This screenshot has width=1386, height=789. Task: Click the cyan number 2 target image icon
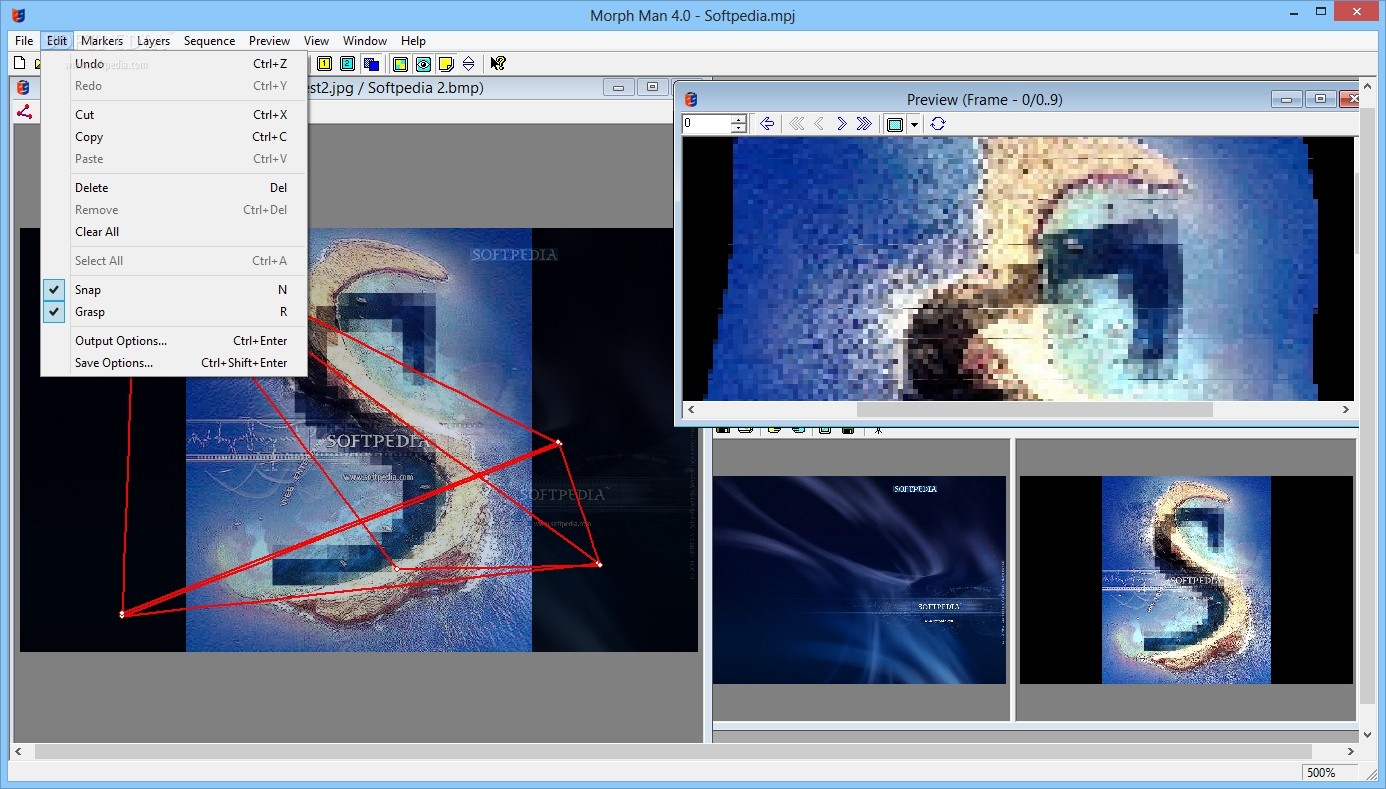point(347,64)
